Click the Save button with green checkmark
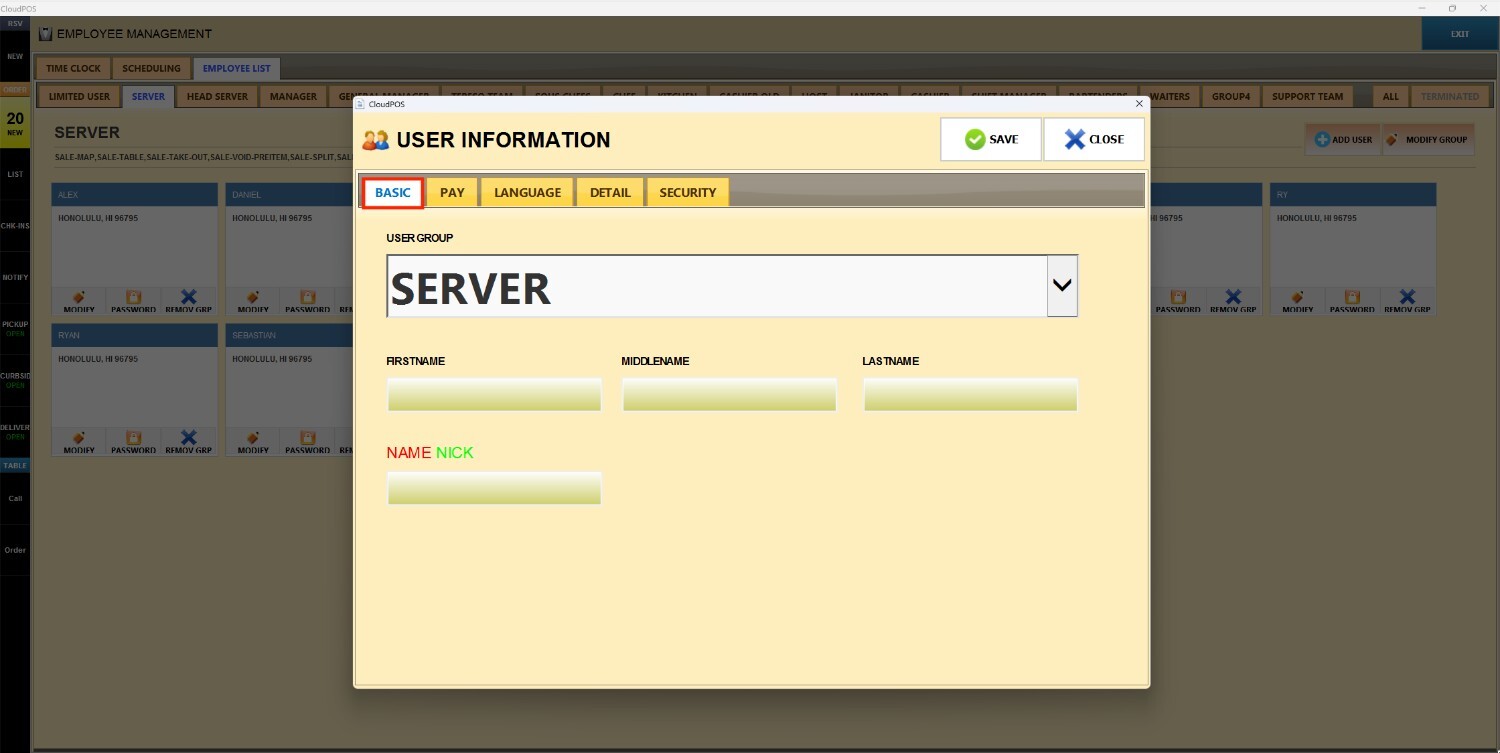1500x753 pixels. click(990, 139)
